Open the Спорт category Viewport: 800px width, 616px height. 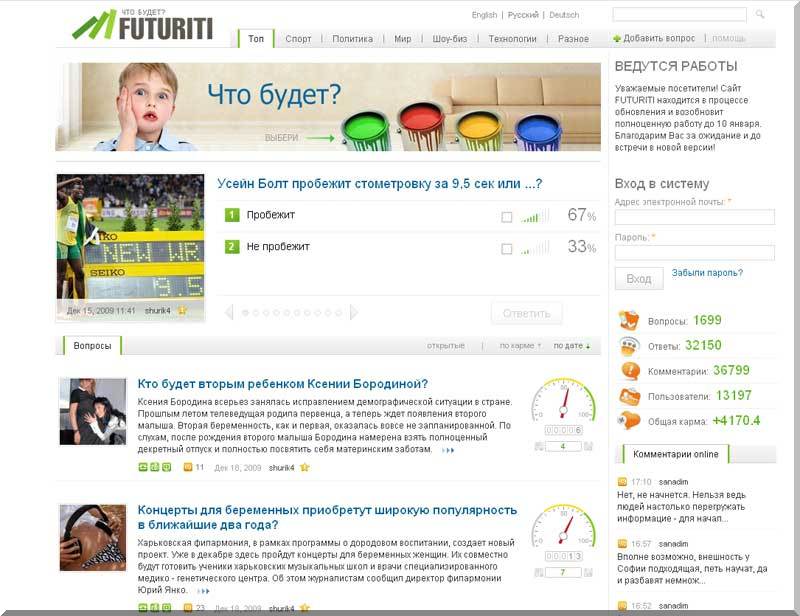(x=298, y=39)
